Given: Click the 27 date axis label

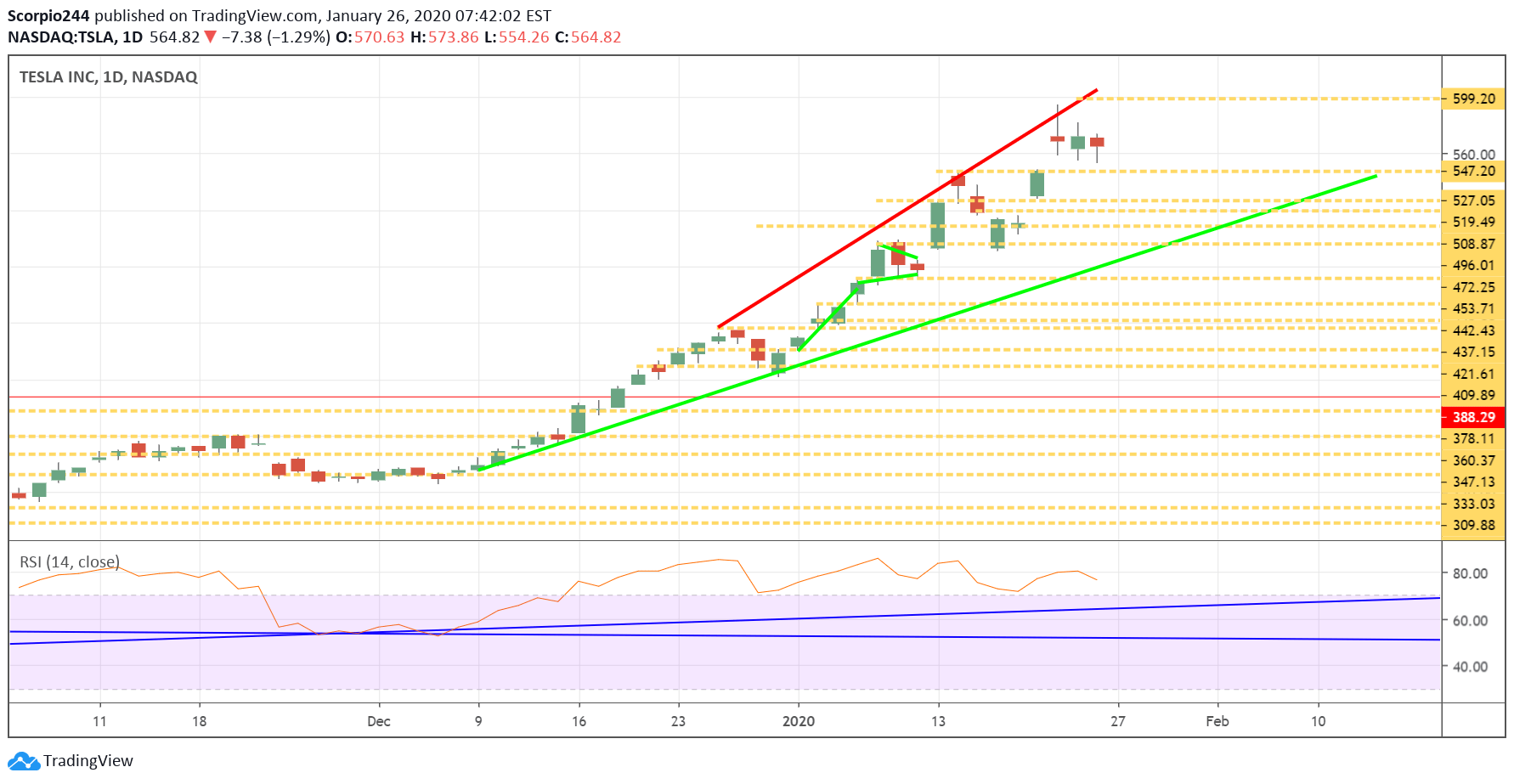Looking at the screenshot, I should [x=1118, y=721].
